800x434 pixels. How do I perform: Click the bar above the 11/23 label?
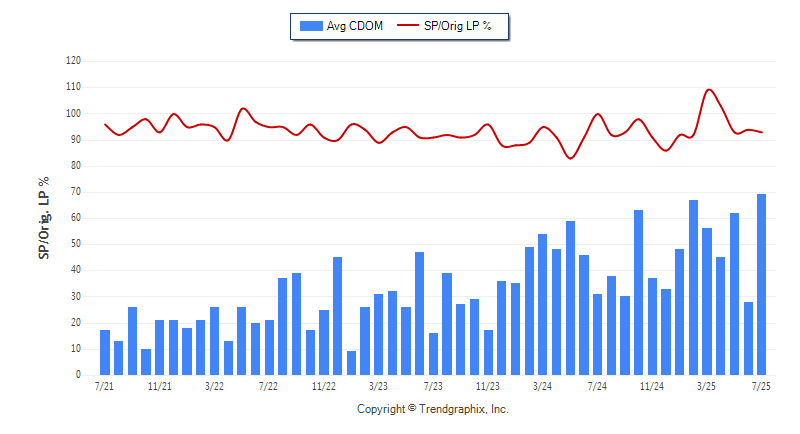[x=488, y=352]
